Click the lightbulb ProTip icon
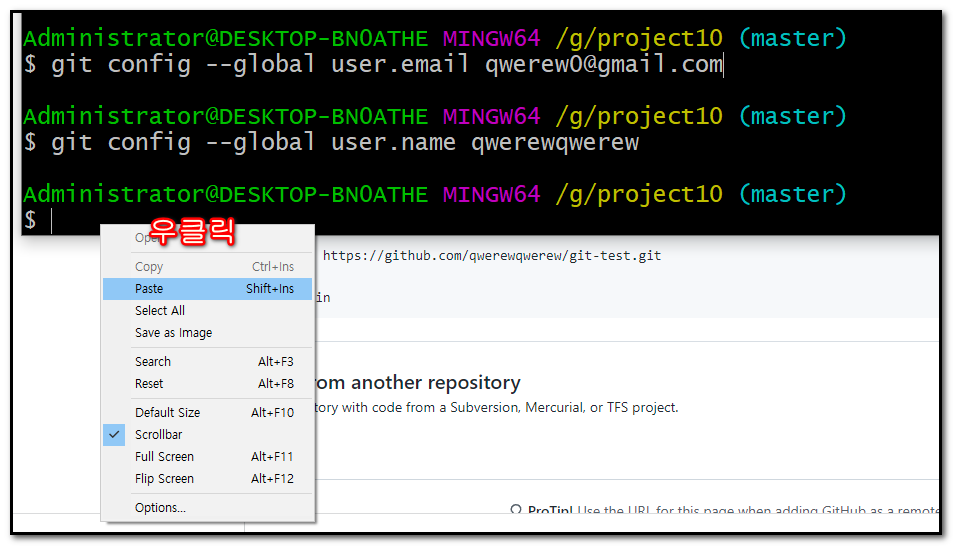The width and height of the screenshot is (953, 546). [x=516, y=510]
